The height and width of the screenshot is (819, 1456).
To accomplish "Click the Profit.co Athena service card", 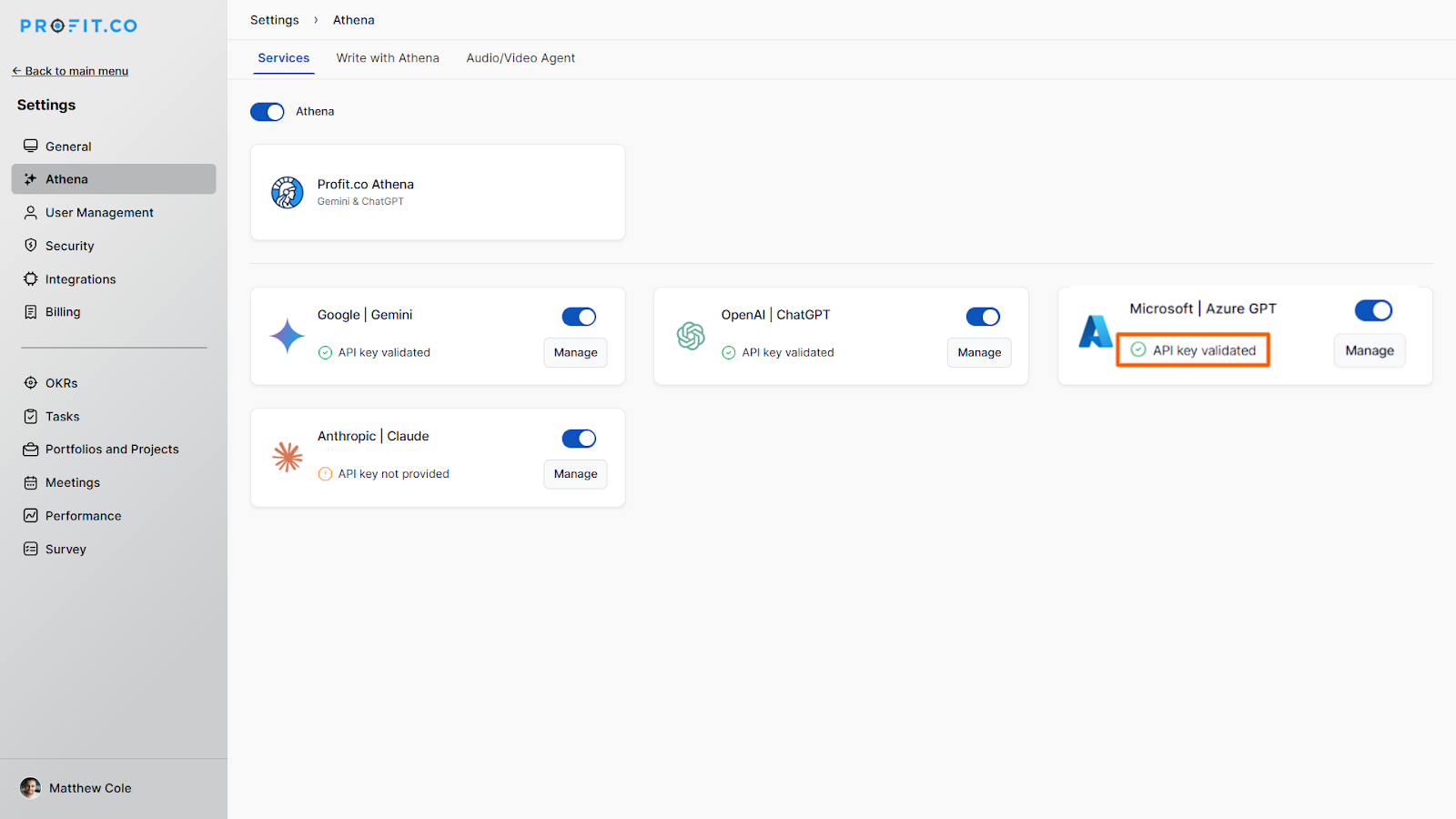I will pos(438,192).
